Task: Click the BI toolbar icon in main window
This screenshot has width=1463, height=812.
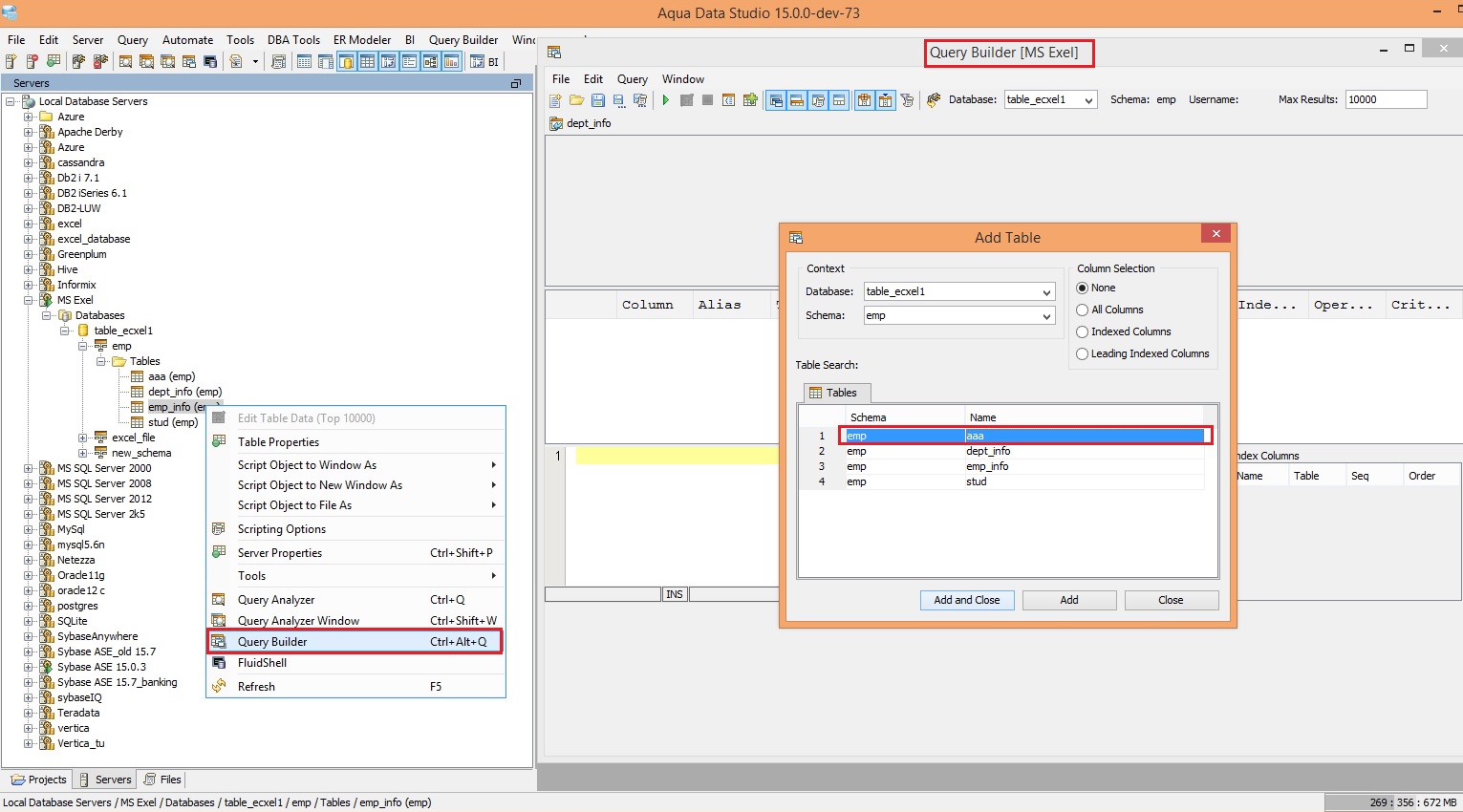Action: point(483,61)
